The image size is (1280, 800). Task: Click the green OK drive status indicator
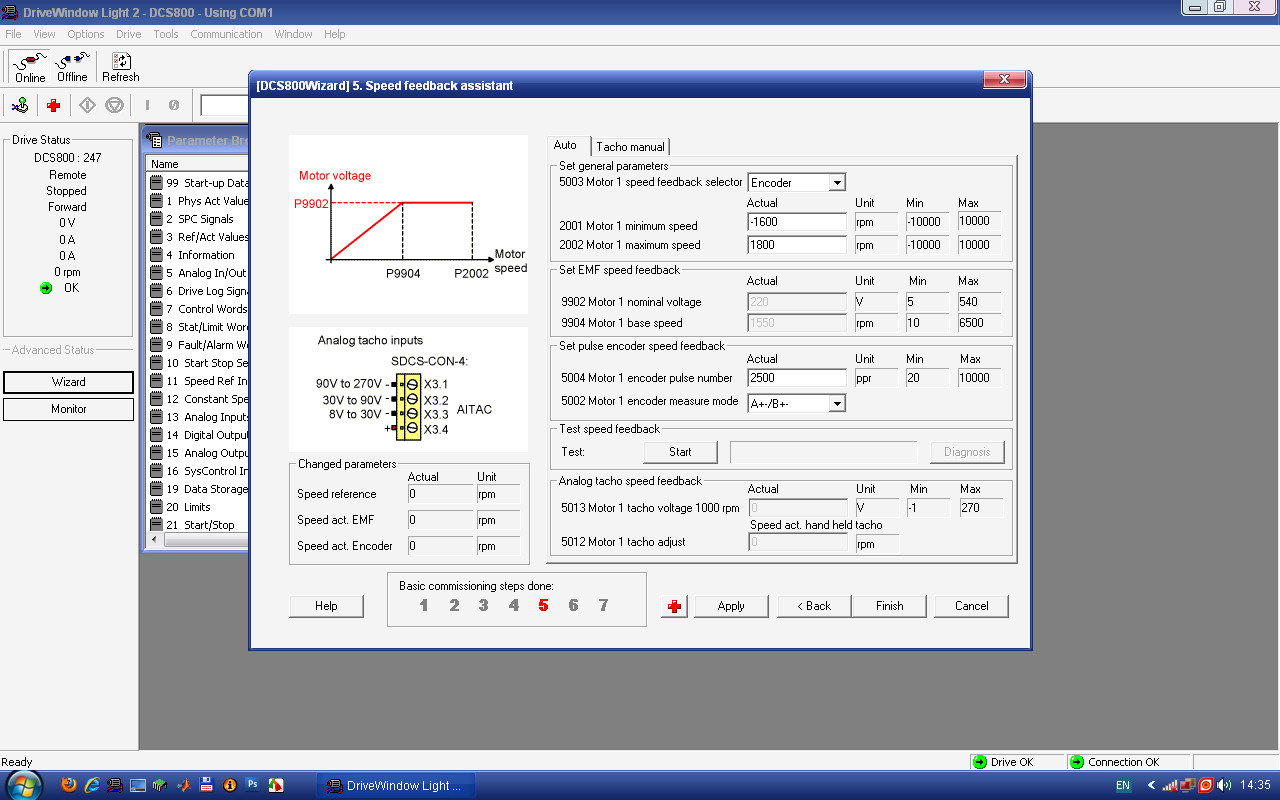pyautogui.click(x=46, y=288)
